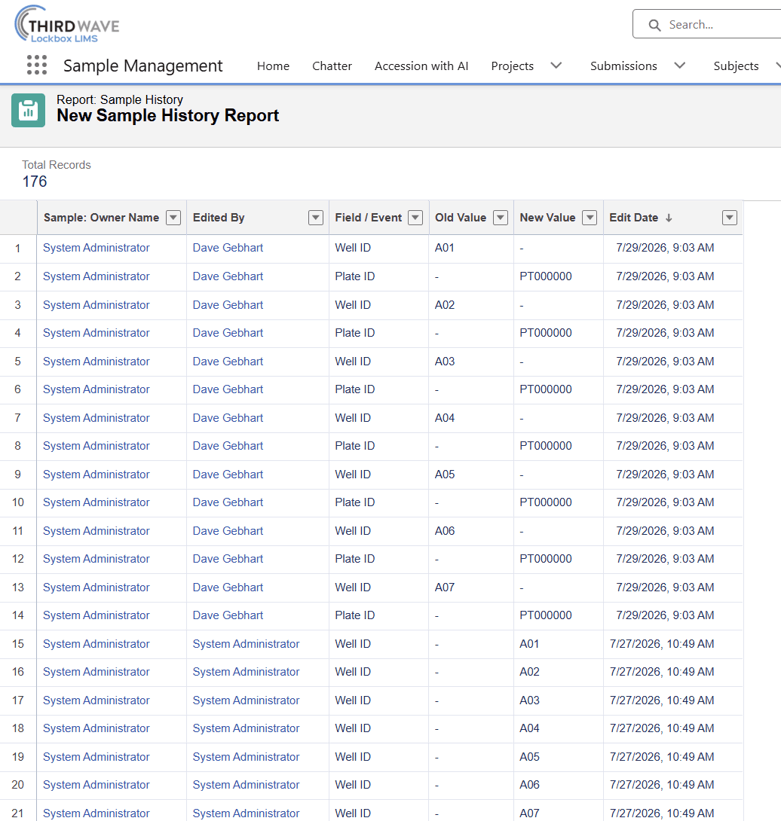Open Edited By System Administrator link in row 18
781x821 pixels.
coord(246,728)
